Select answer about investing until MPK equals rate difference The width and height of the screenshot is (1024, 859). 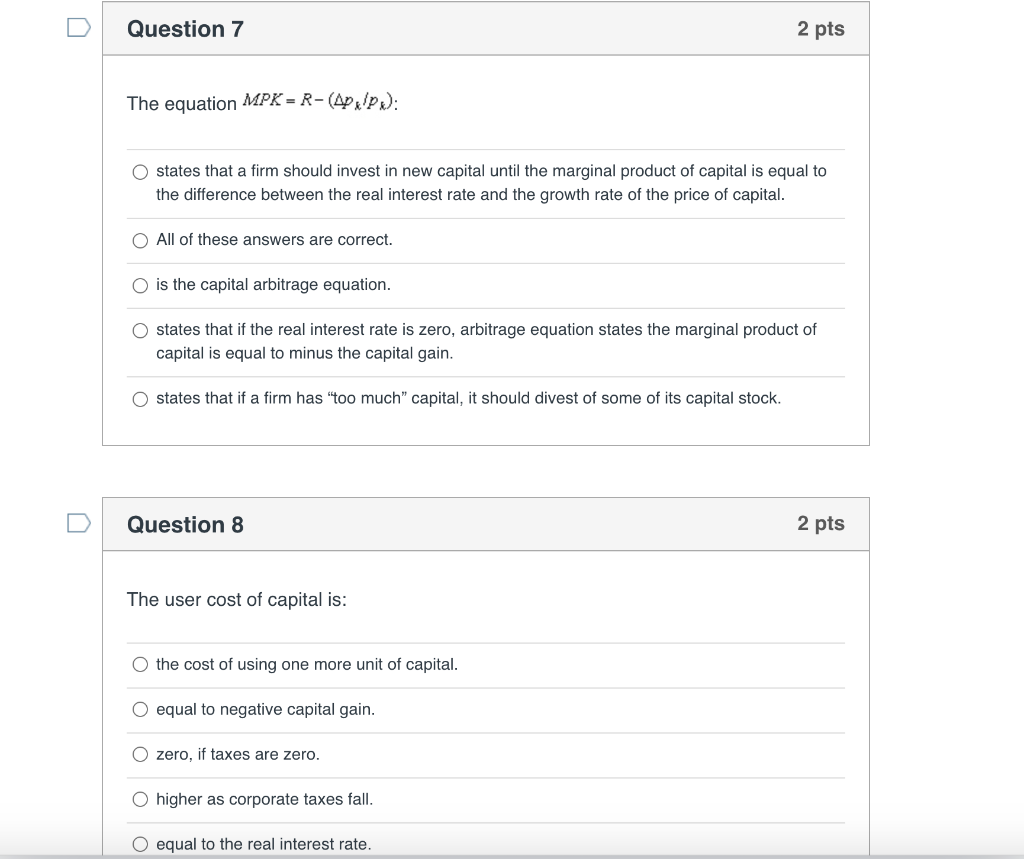pyautogui.click(x=140, y=171)
